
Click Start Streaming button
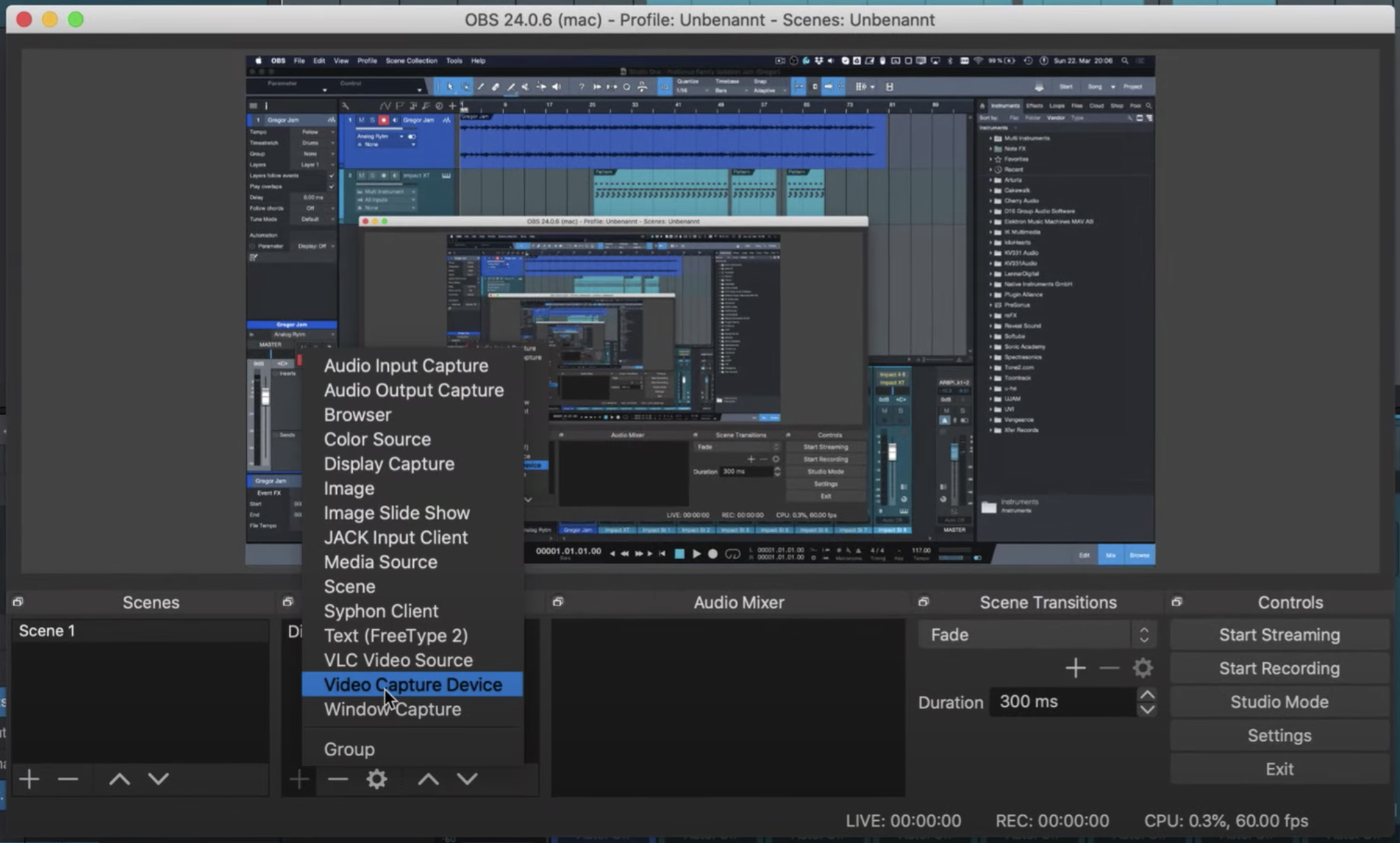pos(1279,635)
